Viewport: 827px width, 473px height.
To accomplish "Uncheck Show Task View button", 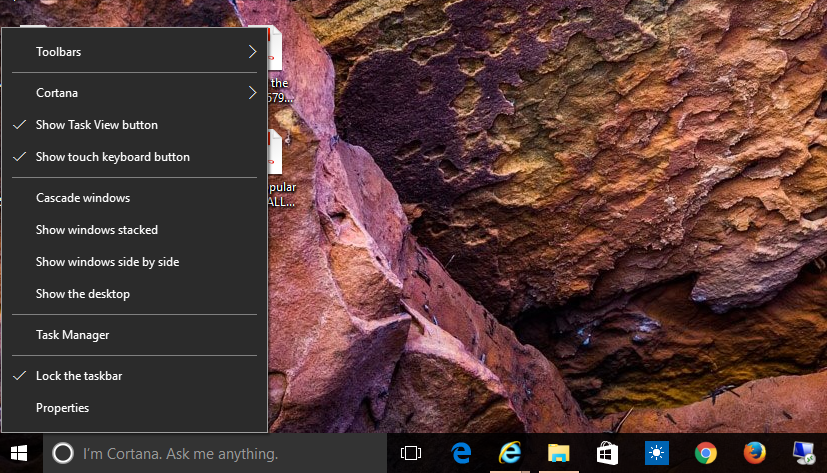I will click(96, 125).
